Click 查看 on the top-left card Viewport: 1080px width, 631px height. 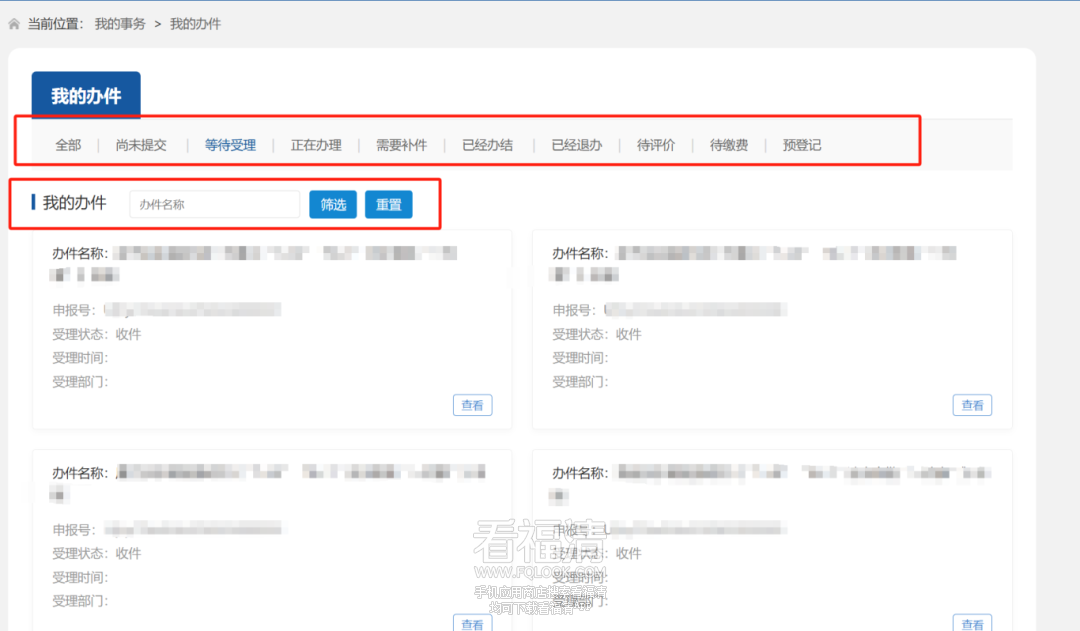[472, 405]
